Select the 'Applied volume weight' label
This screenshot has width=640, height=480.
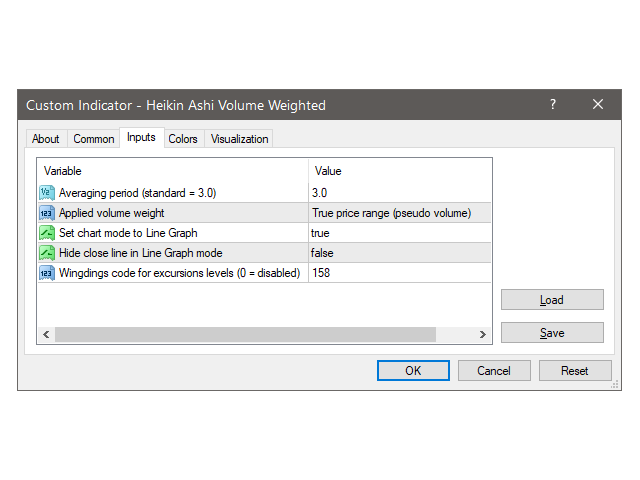[111, 213]
